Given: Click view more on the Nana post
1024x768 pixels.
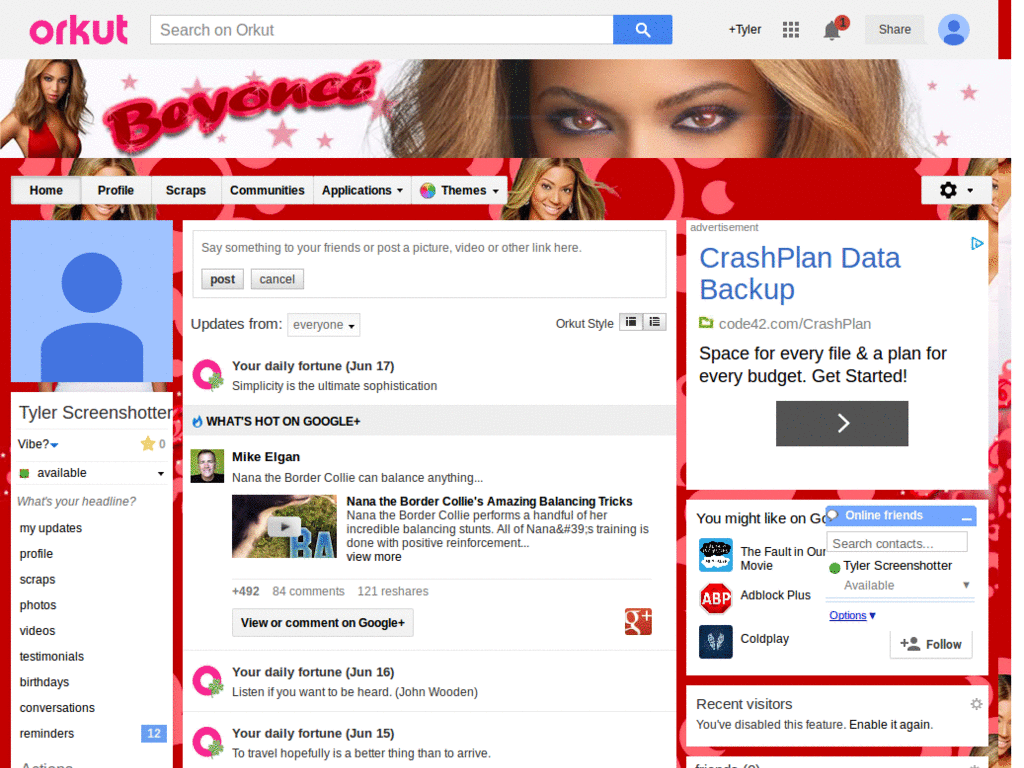Looking at the screenshot, I should [374, 556].
